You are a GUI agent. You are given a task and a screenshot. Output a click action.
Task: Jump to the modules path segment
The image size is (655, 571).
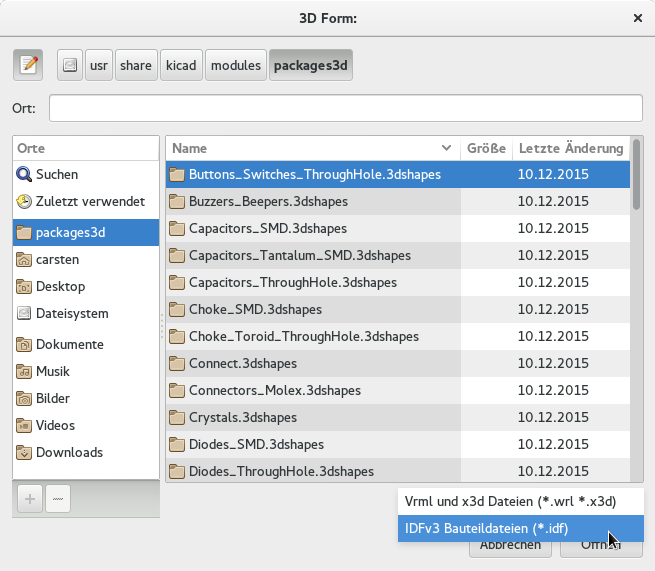(236, 66)
